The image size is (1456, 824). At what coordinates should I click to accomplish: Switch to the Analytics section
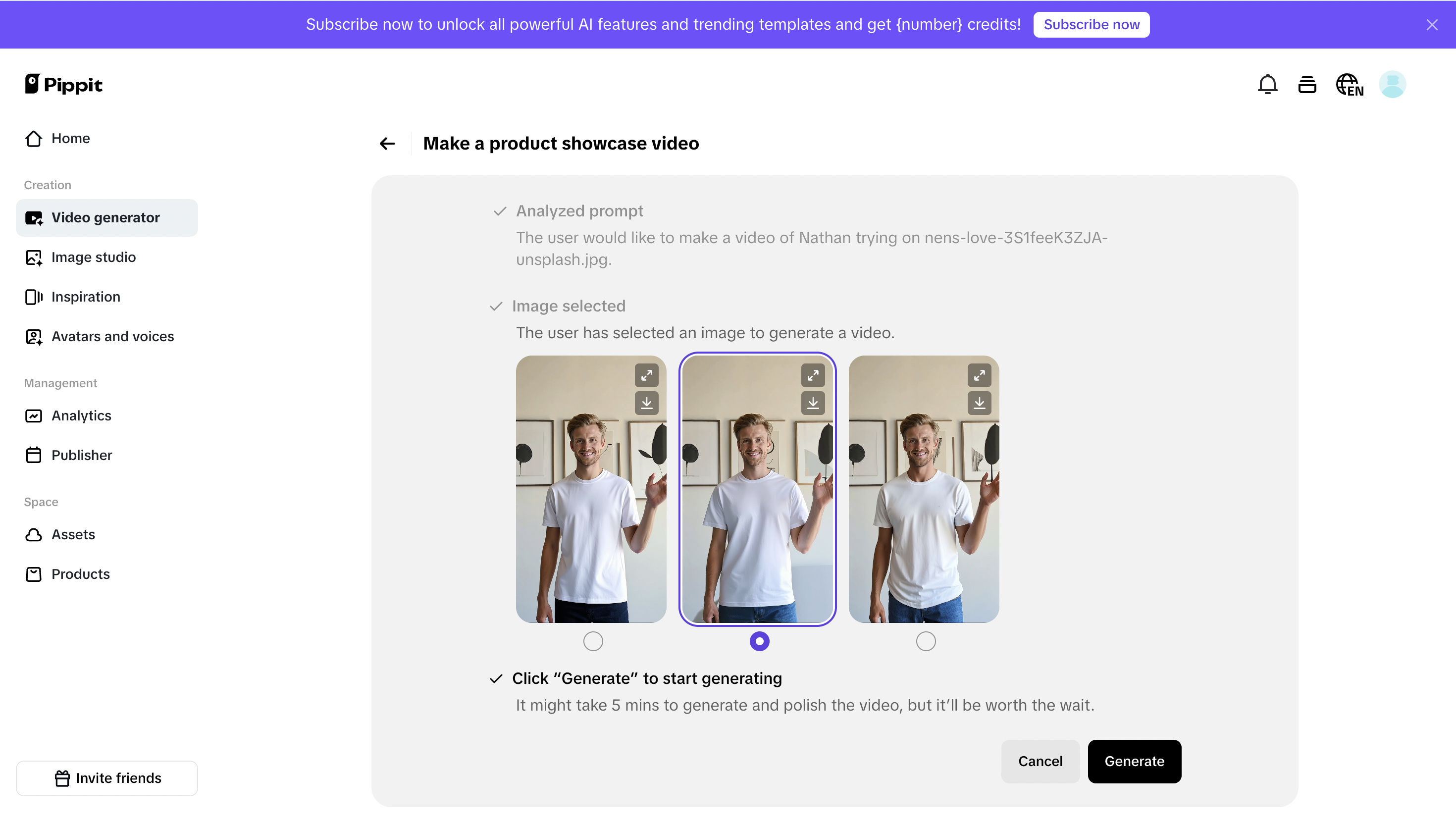pyautogui.click(x=82, y=415)
